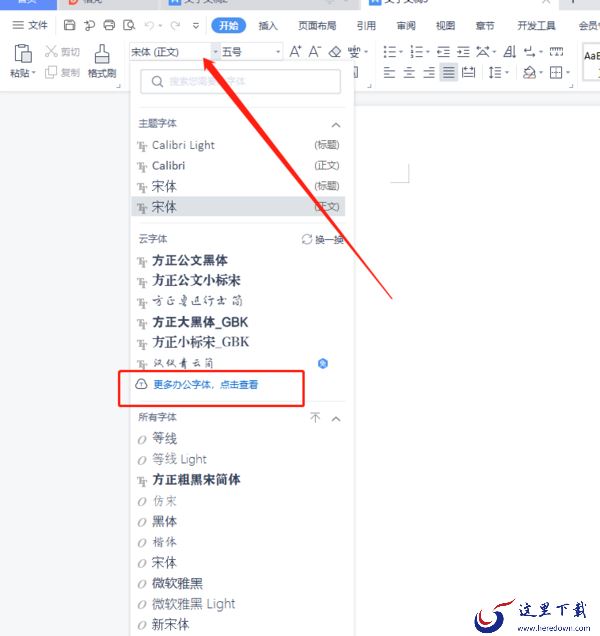Open the 页面布局 tab
Viewport: 600px width, 636px height.
317,26
